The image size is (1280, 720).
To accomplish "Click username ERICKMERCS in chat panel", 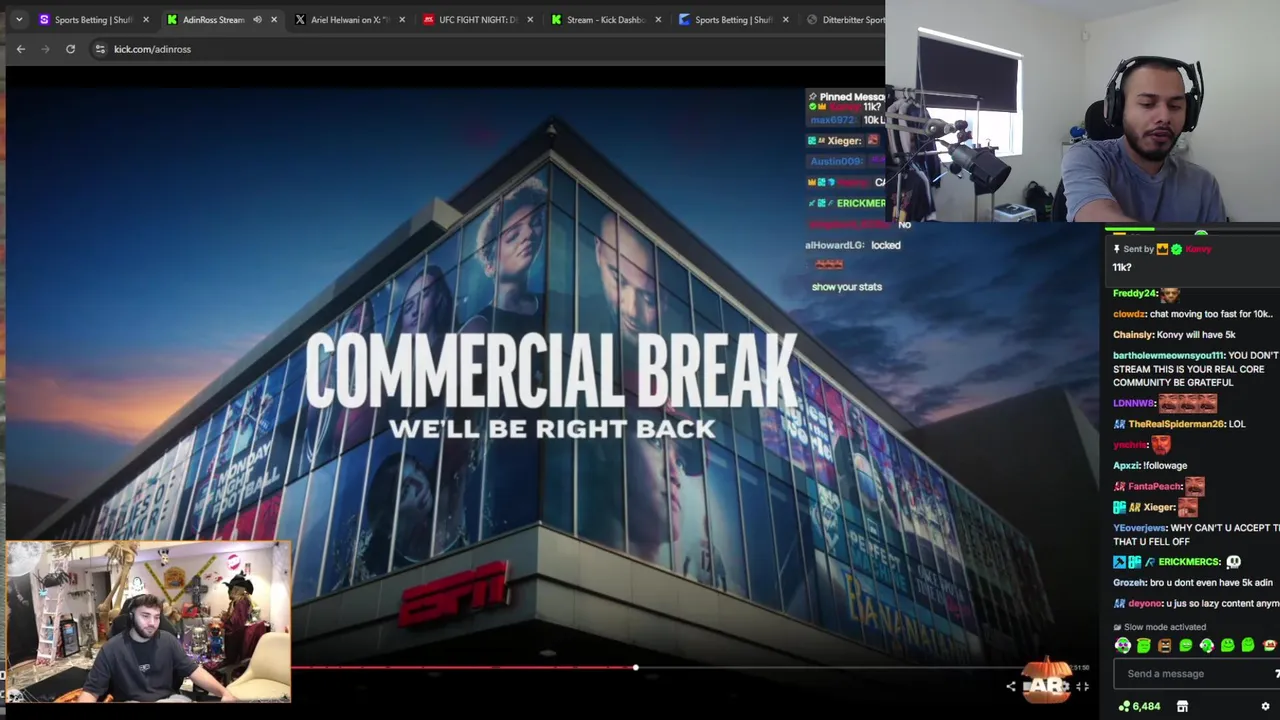I will (x=1188, y=562).
